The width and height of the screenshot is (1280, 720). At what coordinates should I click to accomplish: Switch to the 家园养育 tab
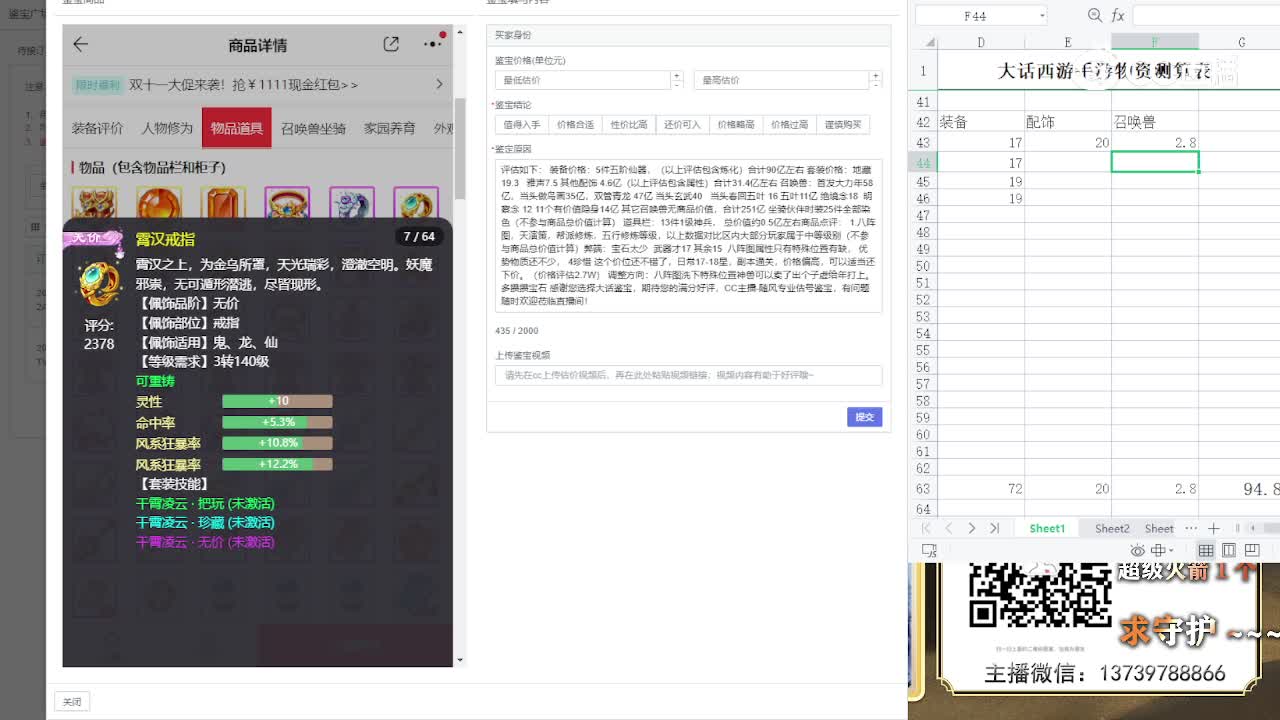(x=389, y=128)
